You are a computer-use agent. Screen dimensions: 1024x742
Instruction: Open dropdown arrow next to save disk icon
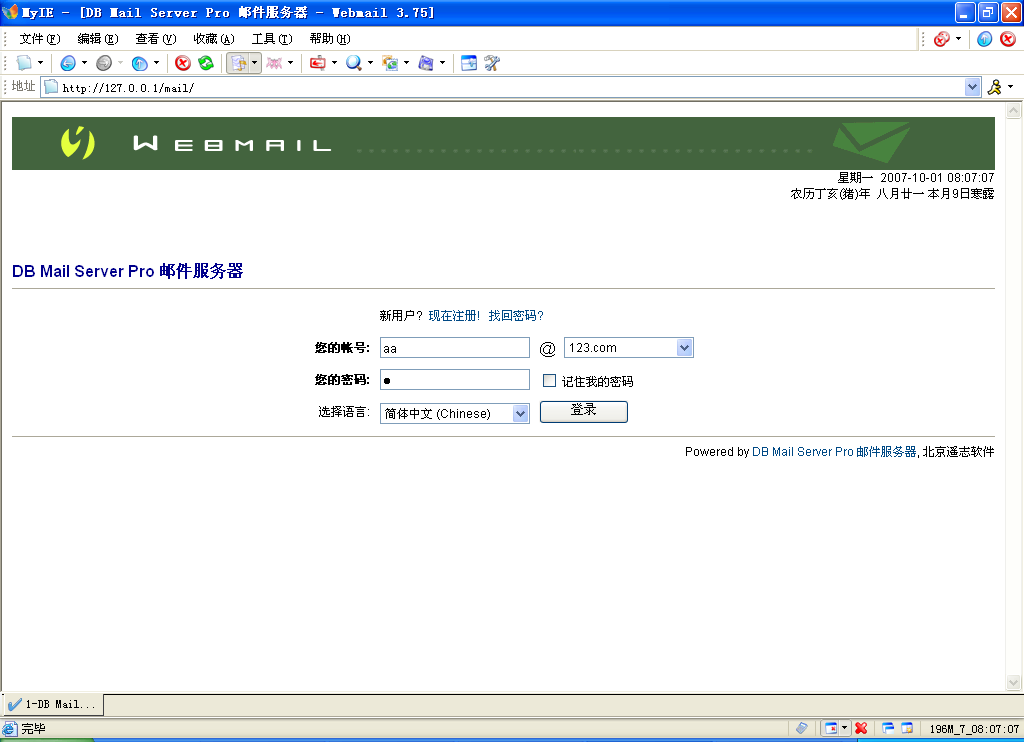pyautogui.click(x=442, y=63)
